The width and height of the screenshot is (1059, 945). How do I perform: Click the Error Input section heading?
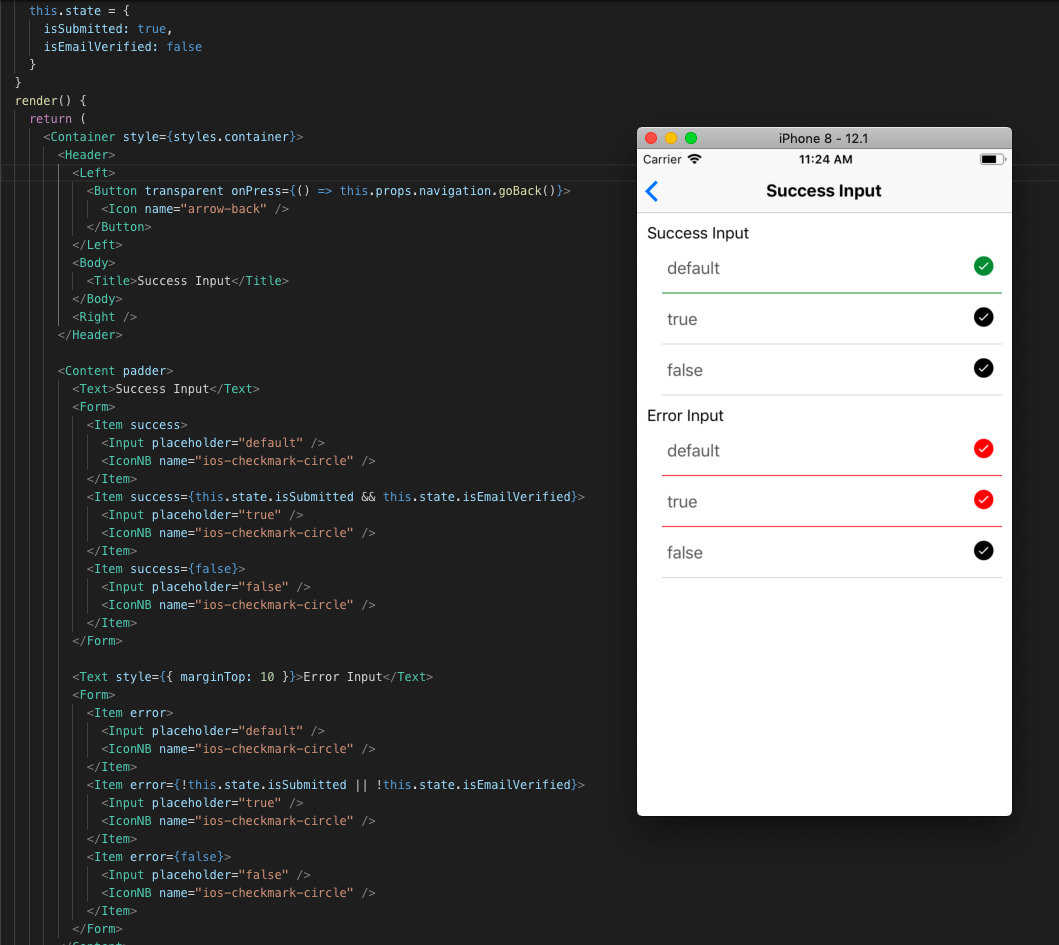(x=685, y=415)
